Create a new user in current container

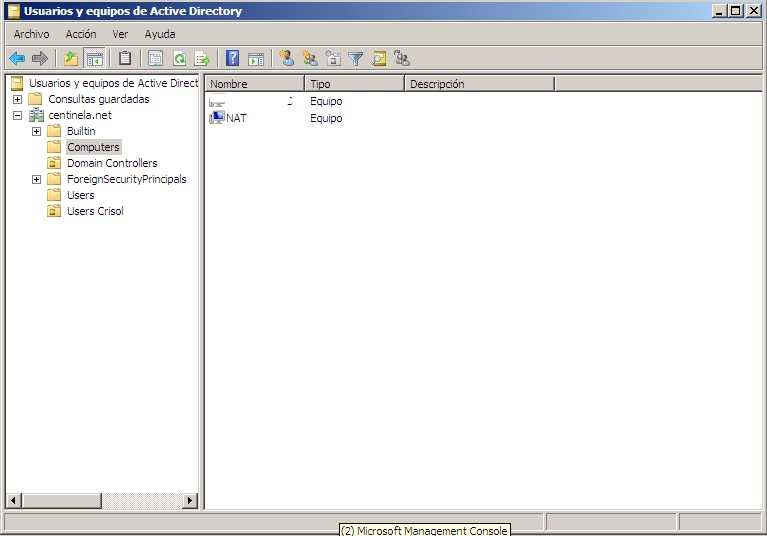pyautogui.click(x=287, y=59)
